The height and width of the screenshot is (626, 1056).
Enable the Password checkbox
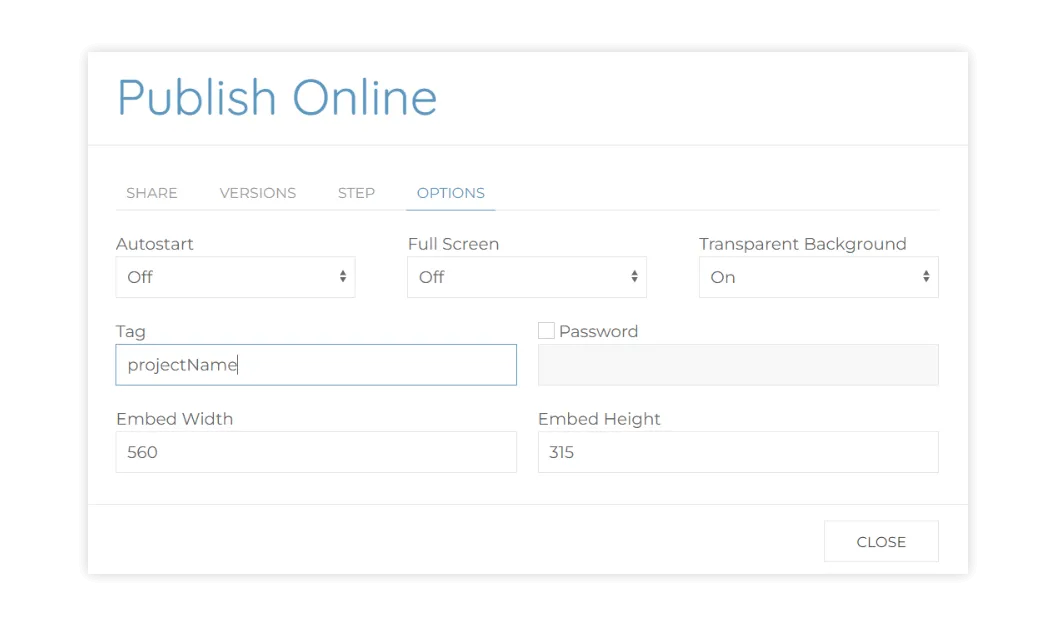tap(546, 331)
